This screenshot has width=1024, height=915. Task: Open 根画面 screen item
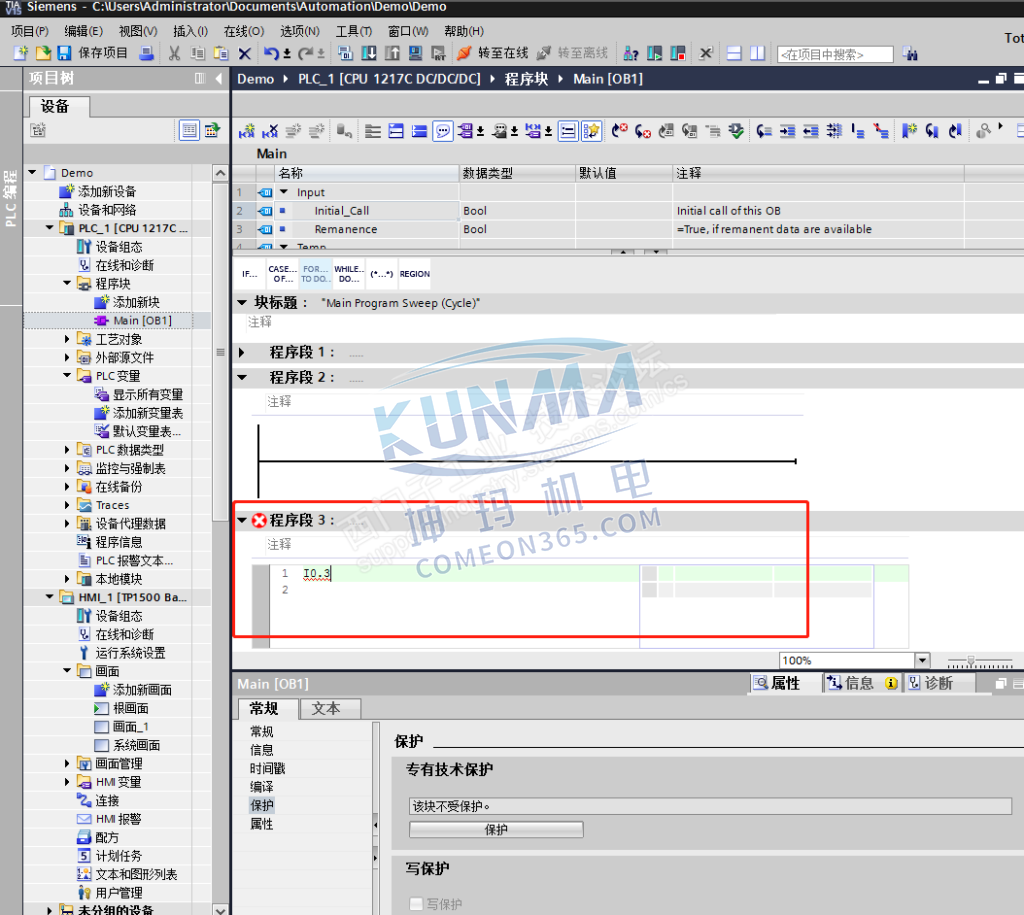coord(121,708)
